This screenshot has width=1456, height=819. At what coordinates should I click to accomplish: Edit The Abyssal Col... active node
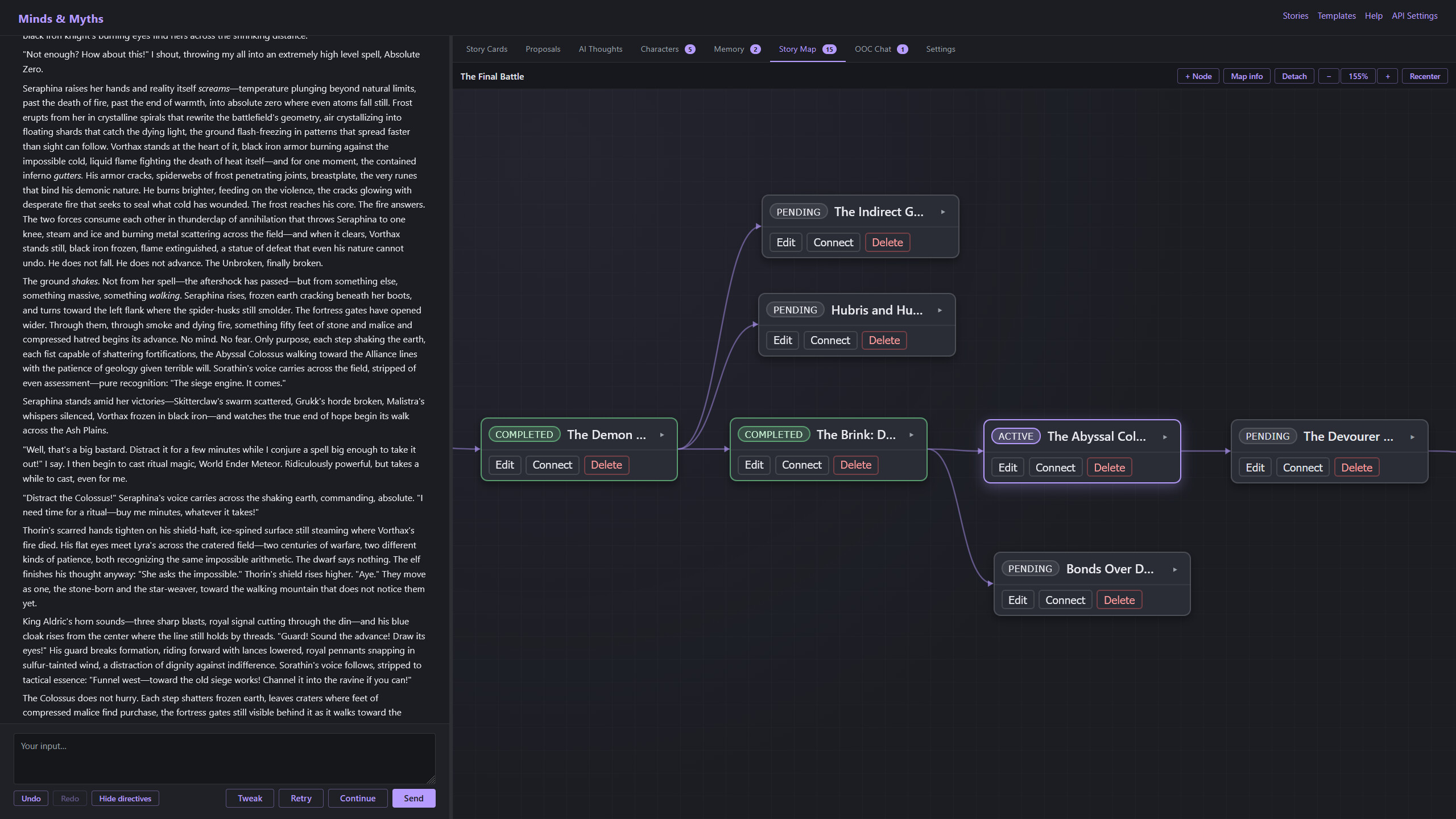tap(1008, 468)
